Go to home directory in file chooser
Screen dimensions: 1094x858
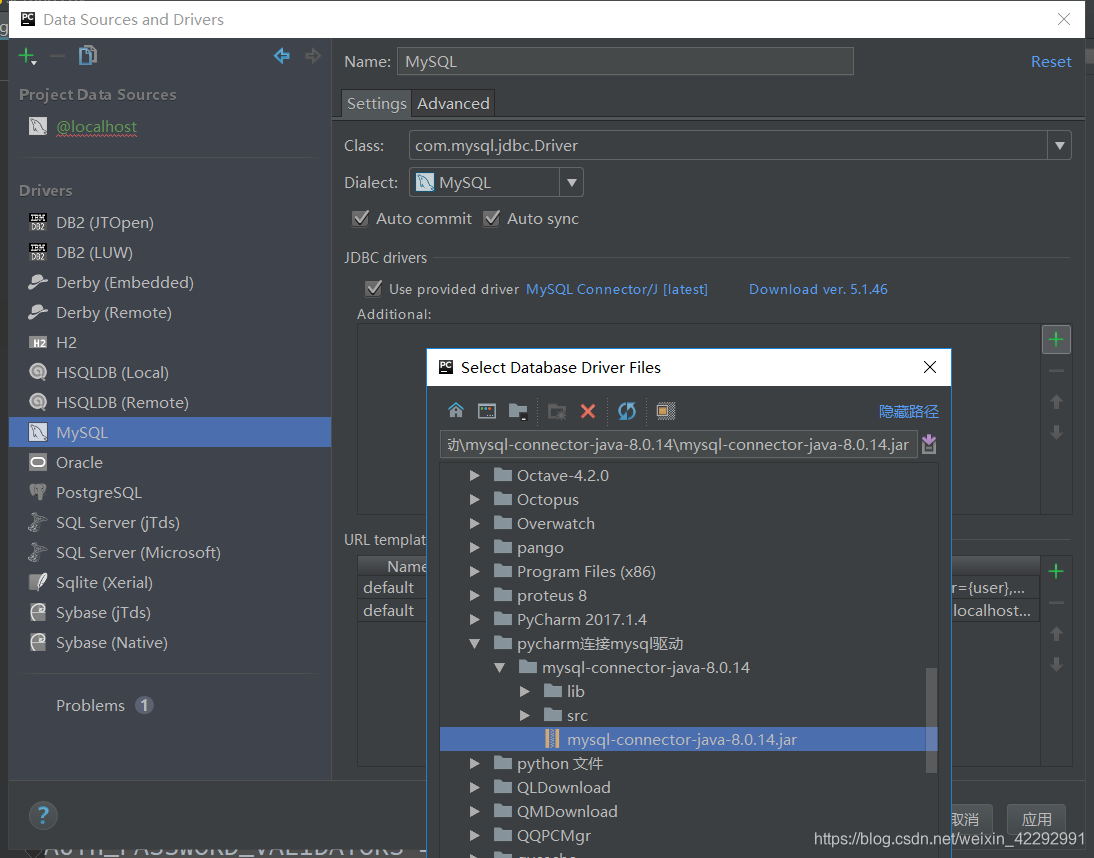click(x=456, y=410)
